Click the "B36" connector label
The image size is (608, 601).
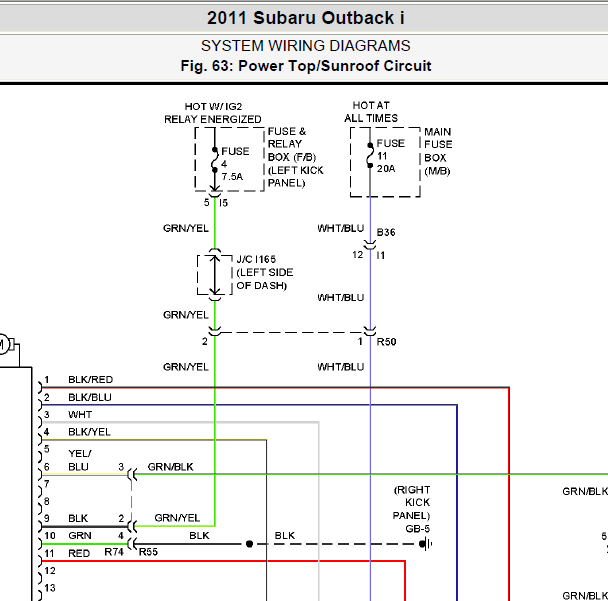pyautogui.click(x=386, y=232)
